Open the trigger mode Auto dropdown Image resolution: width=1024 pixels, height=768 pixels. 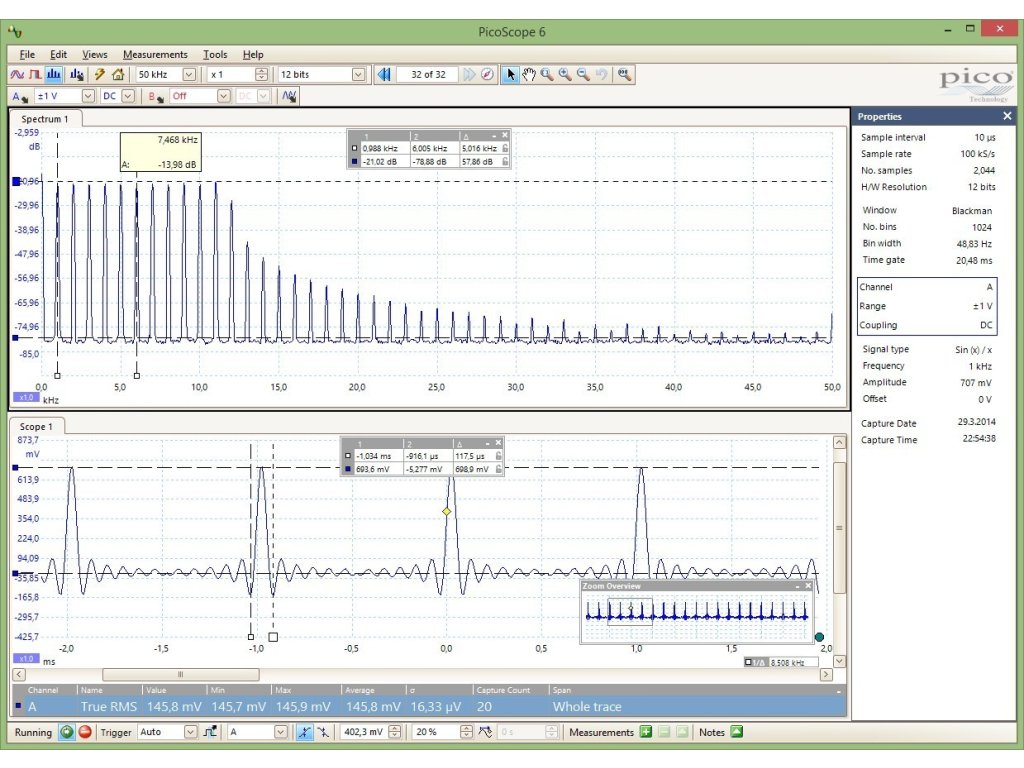[x=190, y=732]
